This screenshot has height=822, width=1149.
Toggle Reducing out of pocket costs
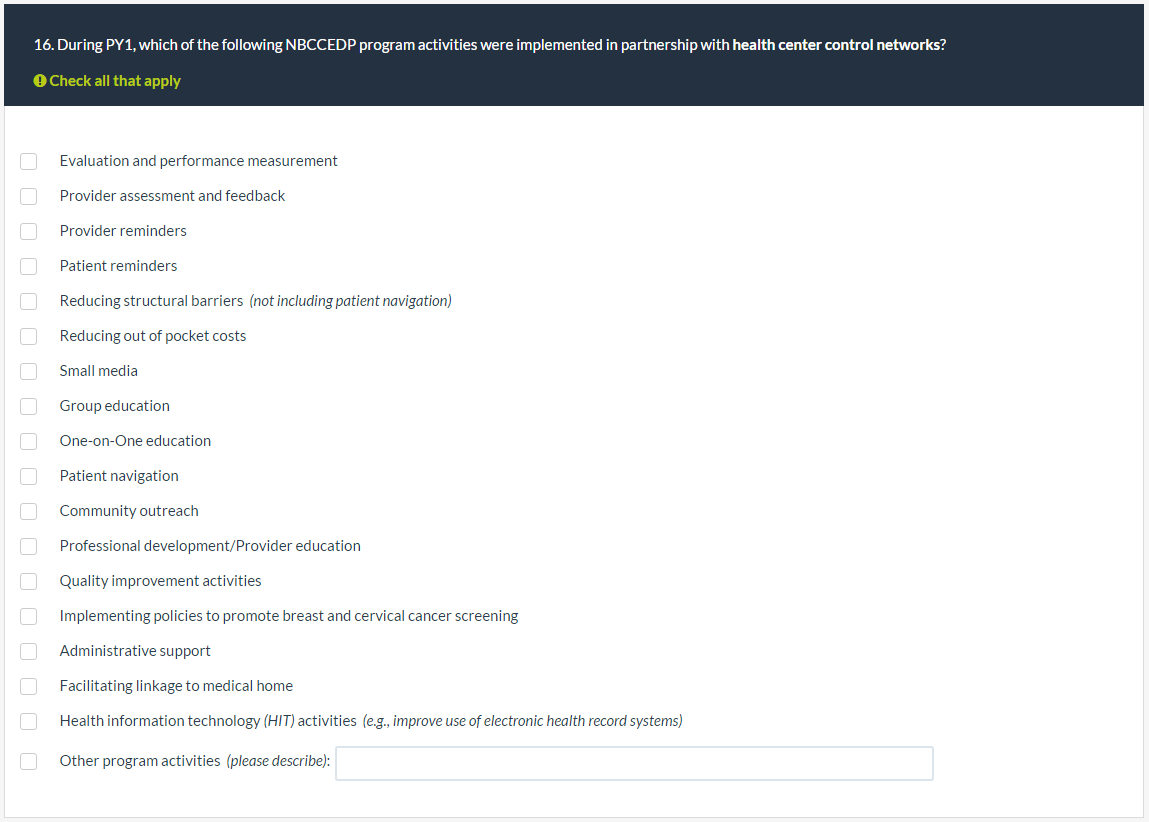coord(29,336)
